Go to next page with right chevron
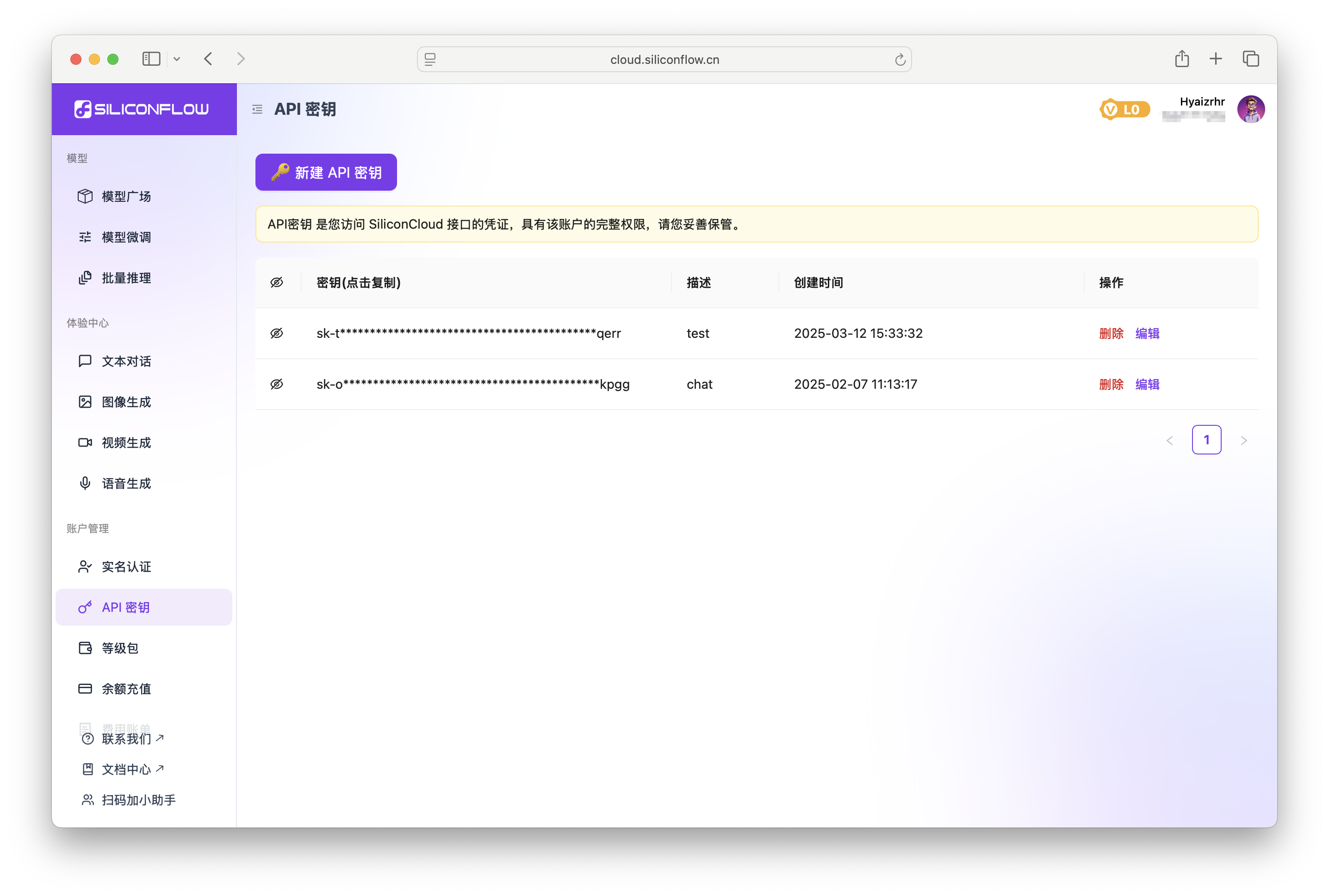1329x896 pixels. [1244, 440]
